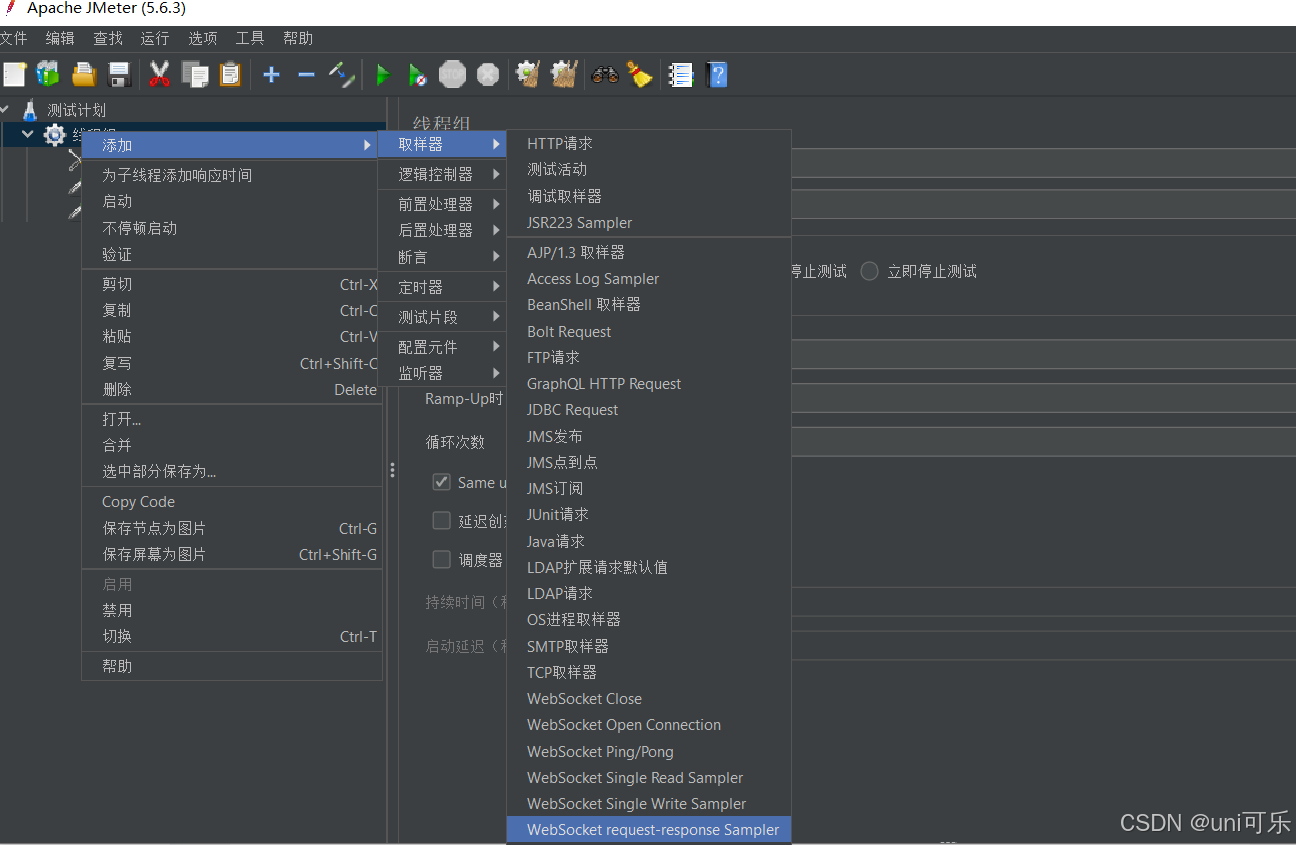
Task: Click the 循环次数 input field
Action: tap(1043, 442)
